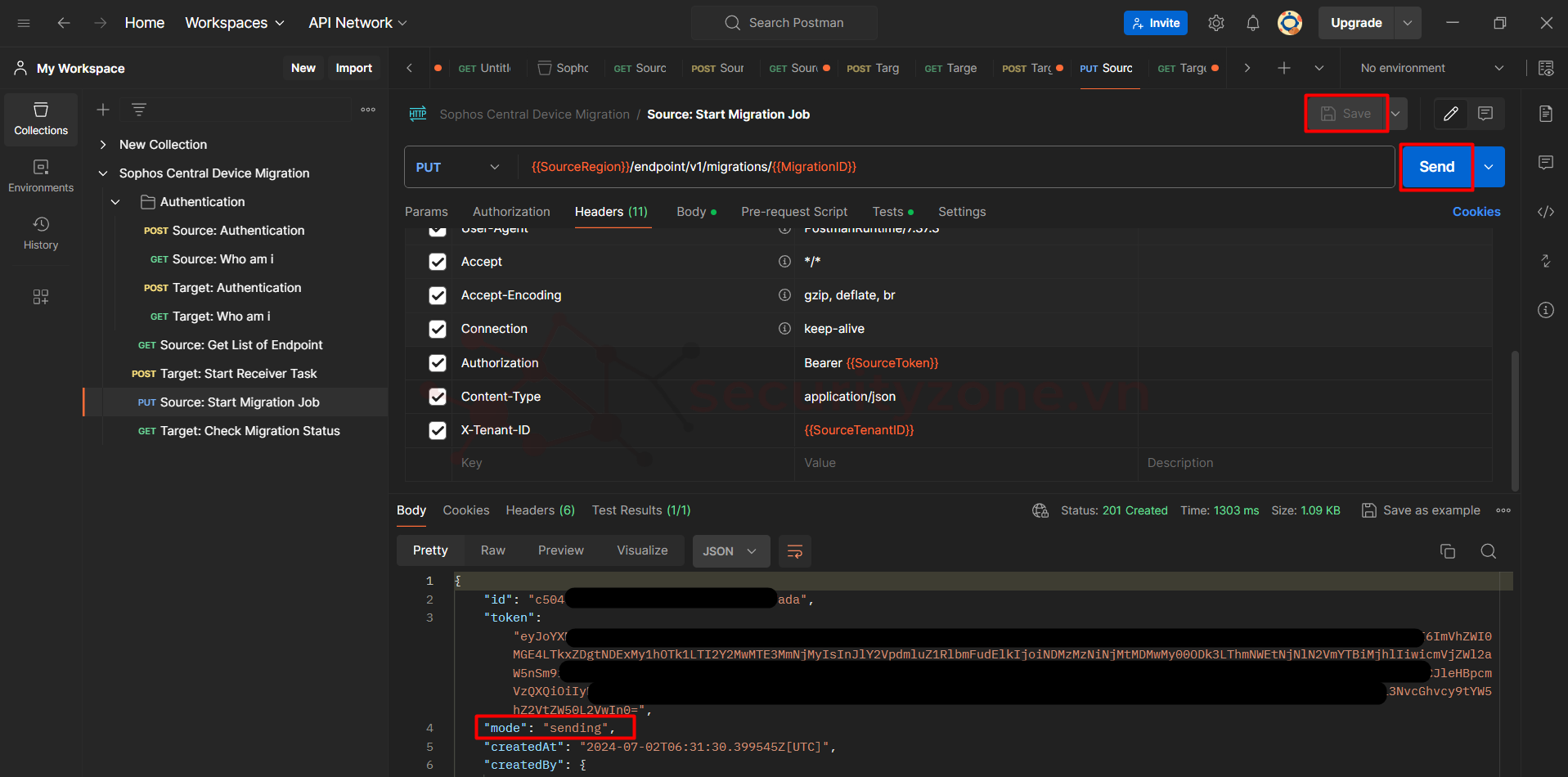Open the Test Results response tab

pyautogui.click(x=641, y=510)
